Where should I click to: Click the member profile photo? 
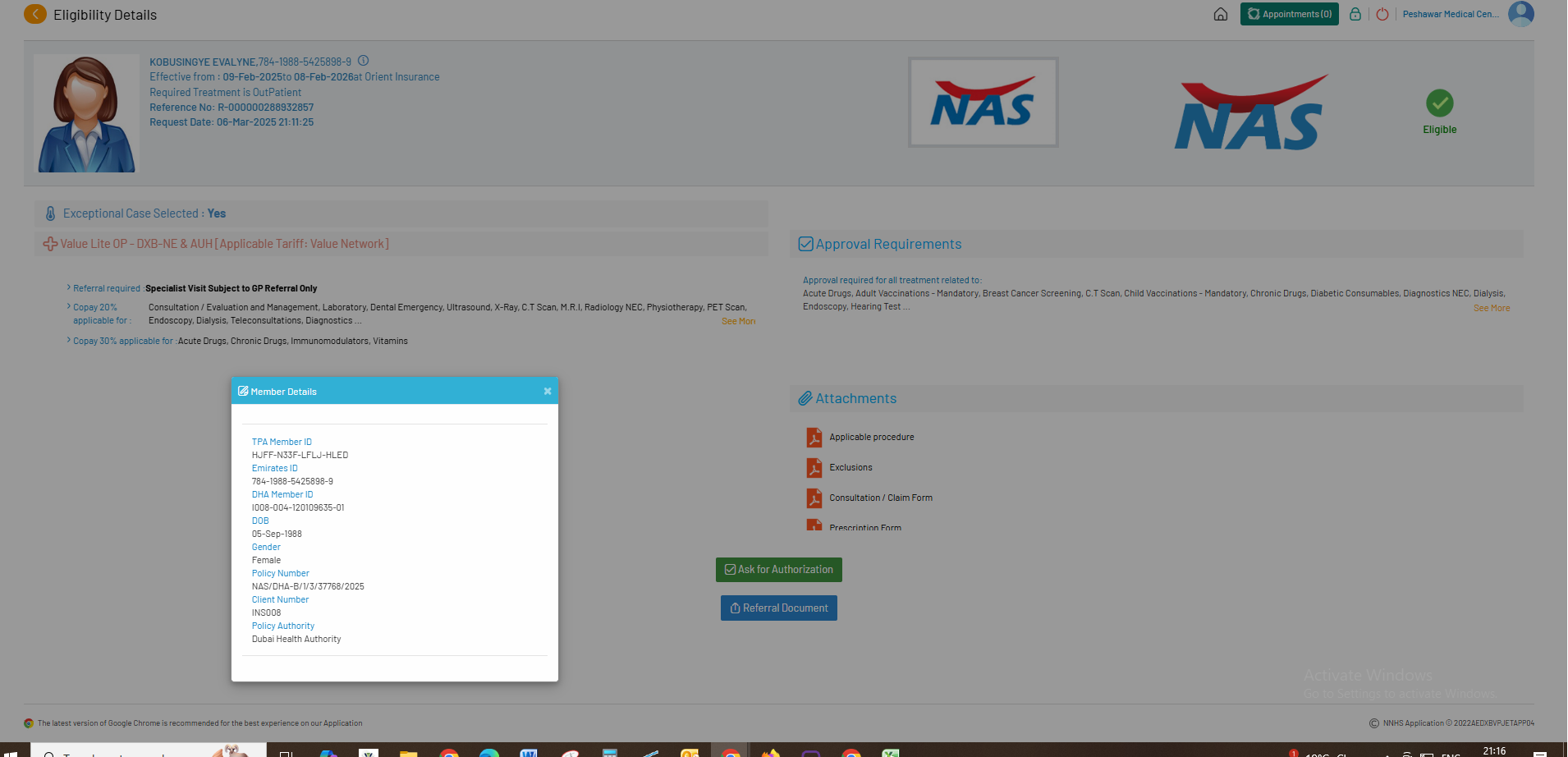click(x=86, y=113)
